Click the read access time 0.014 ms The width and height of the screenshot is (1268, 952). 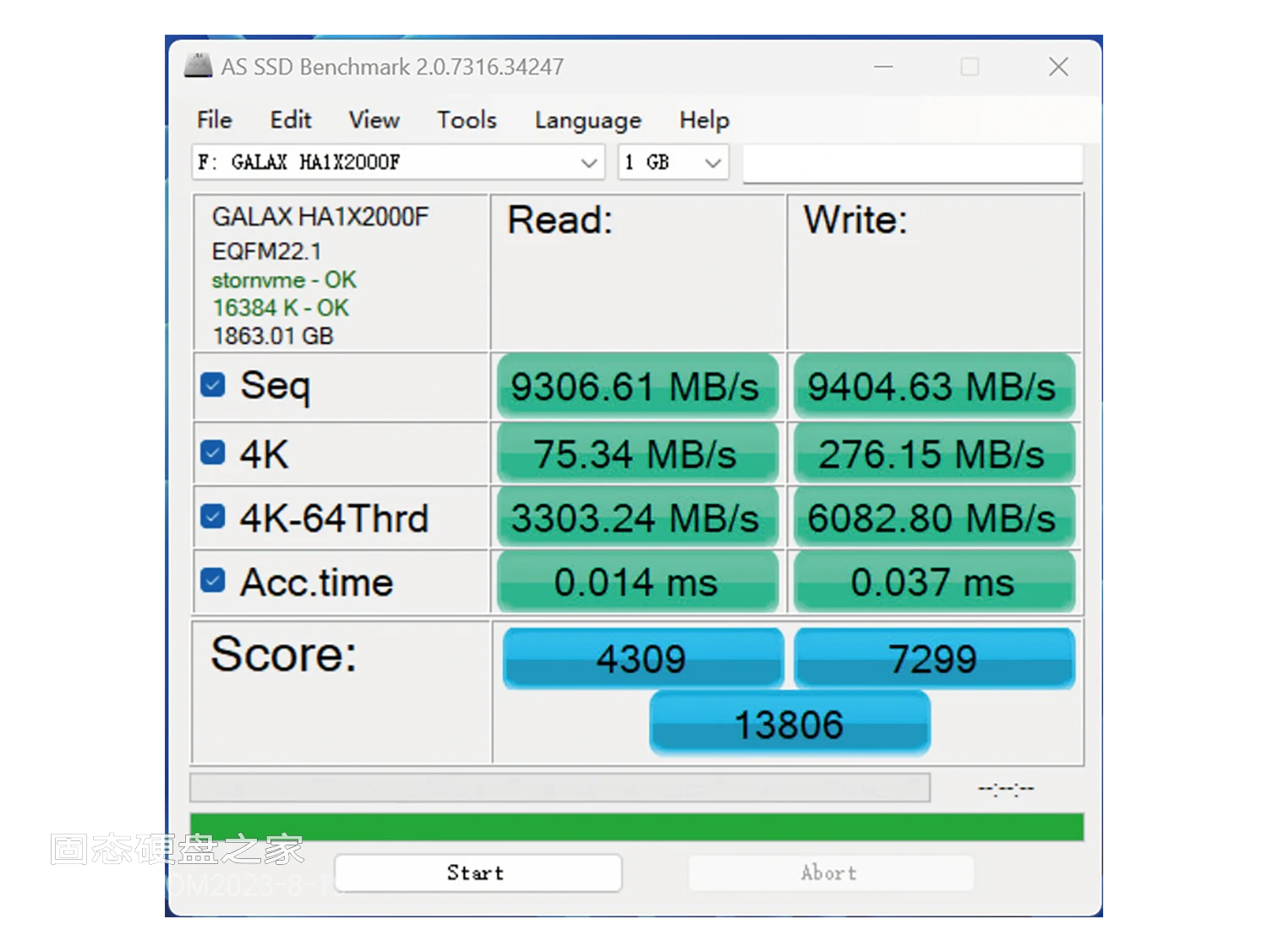[x=637, y=582]
